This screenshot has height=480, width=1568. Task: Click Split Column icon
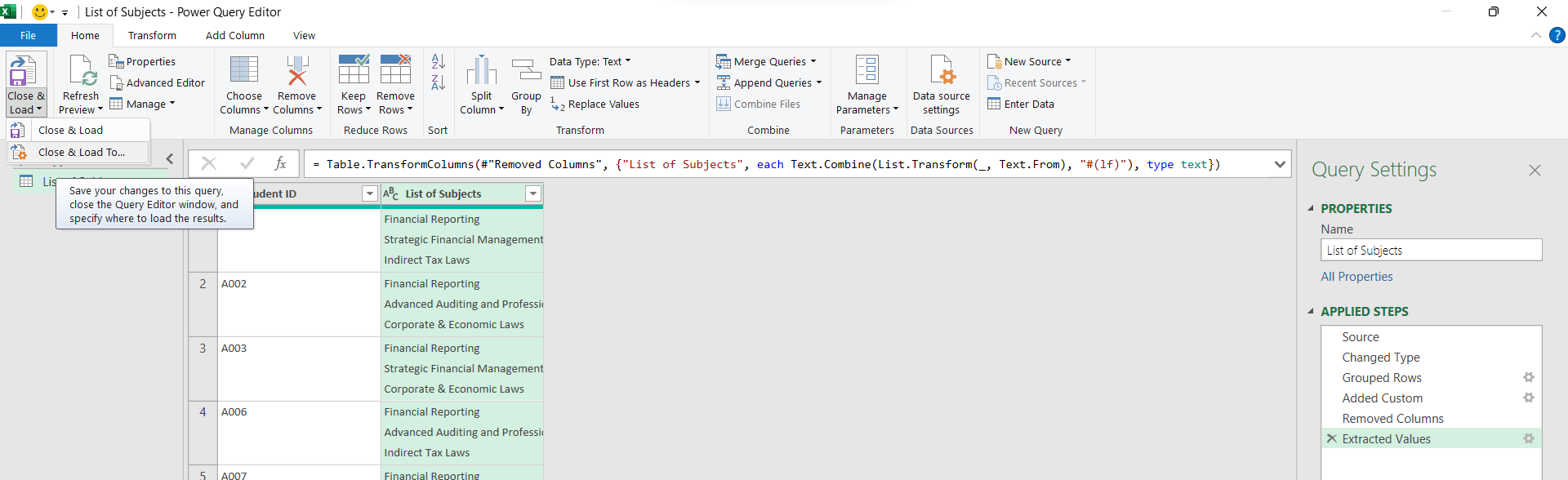pos(482,71)
